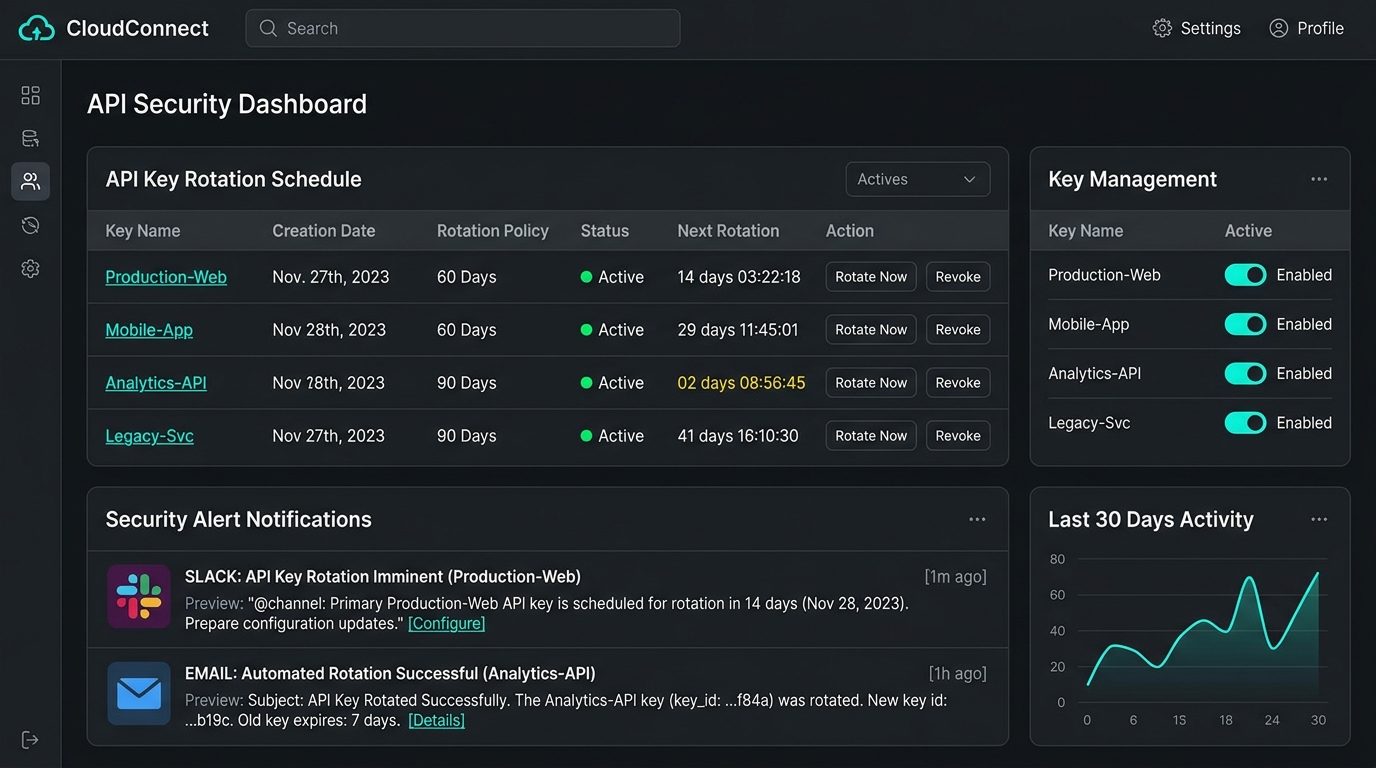Click the Slack alert title about Production-Web
This screenshot has width=1376, height=768.
point(383,577)
